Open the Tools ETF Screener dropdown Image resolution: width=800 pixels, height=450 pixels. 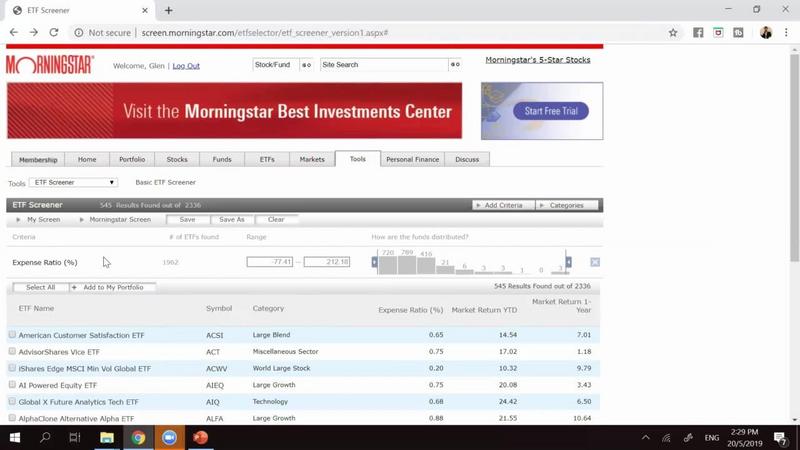point(73,182)
